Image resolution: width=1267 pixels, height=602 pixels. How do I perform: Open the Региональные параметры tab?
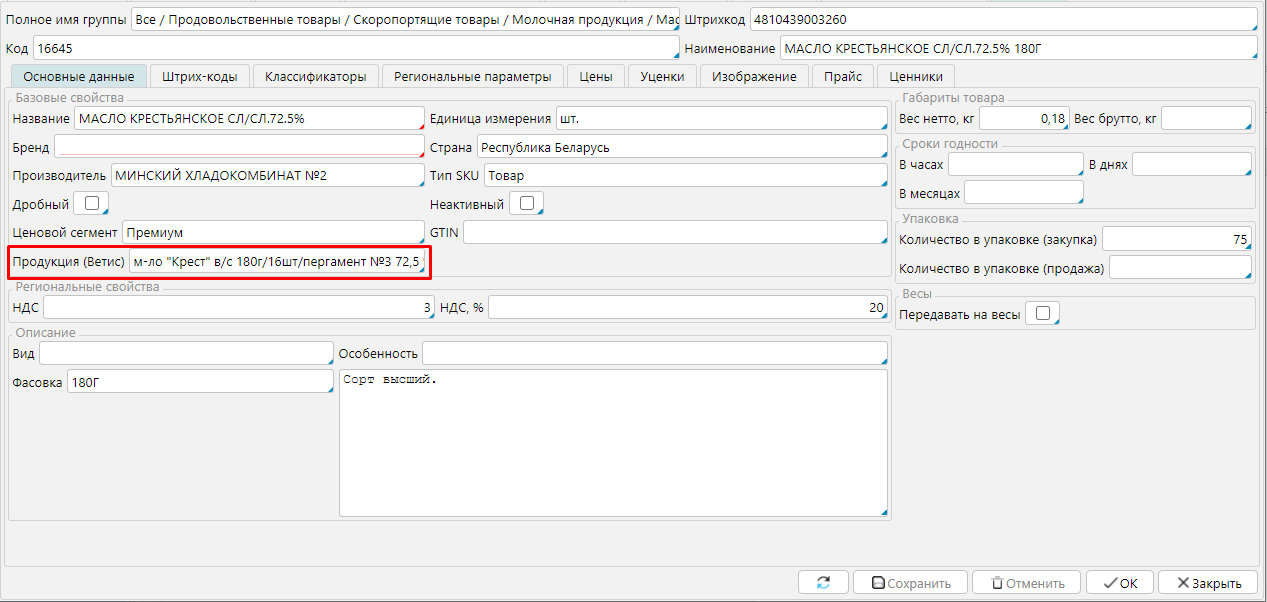pyautogui.click(x=472, y=76)
